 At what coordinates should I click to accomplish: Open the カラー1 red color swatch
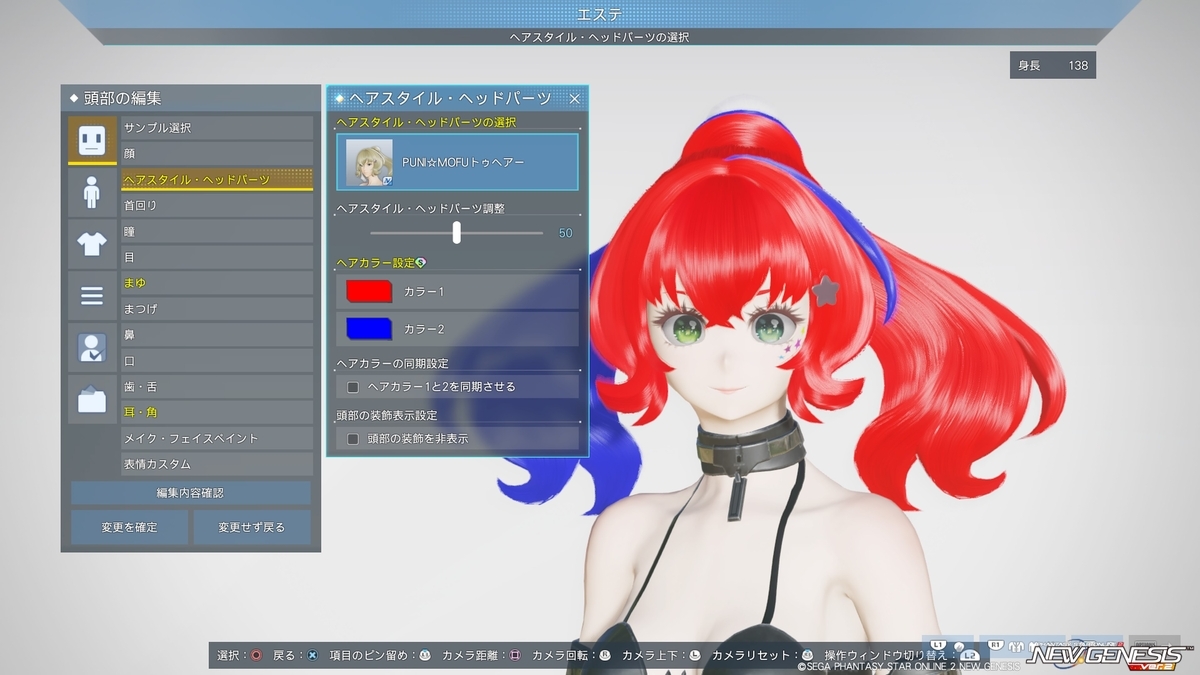(369, 291)
